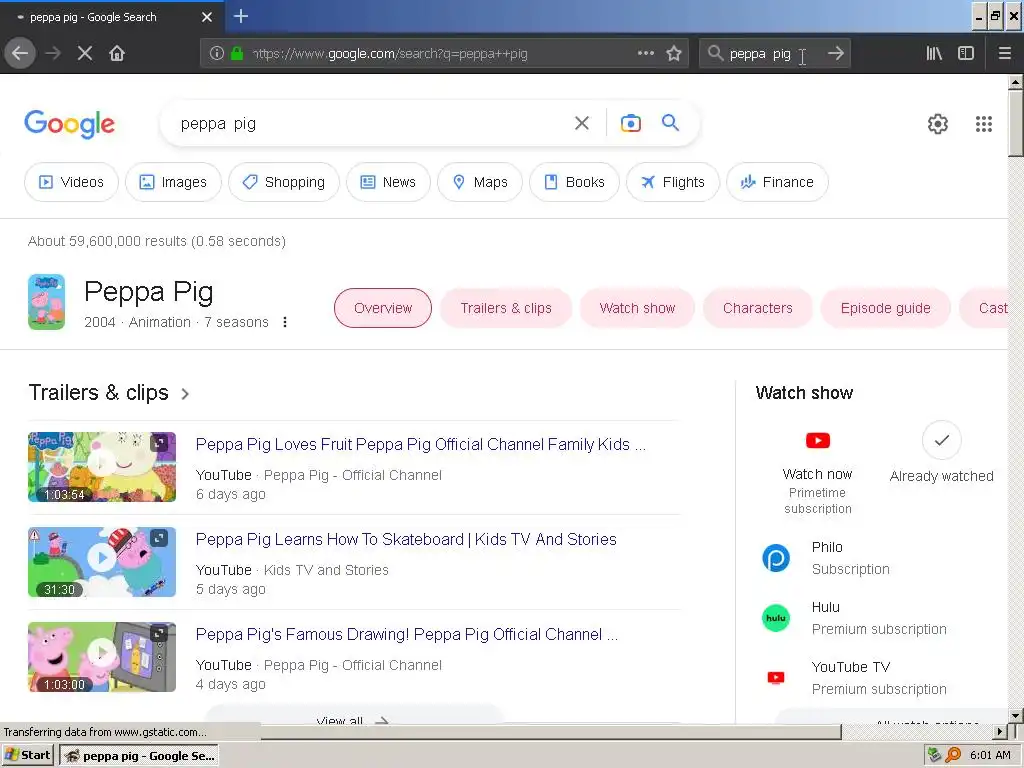The width and height of the screenshot is (1024, 768).
Task: Click the browser back arrow button
Action: [x=20, y=54]
